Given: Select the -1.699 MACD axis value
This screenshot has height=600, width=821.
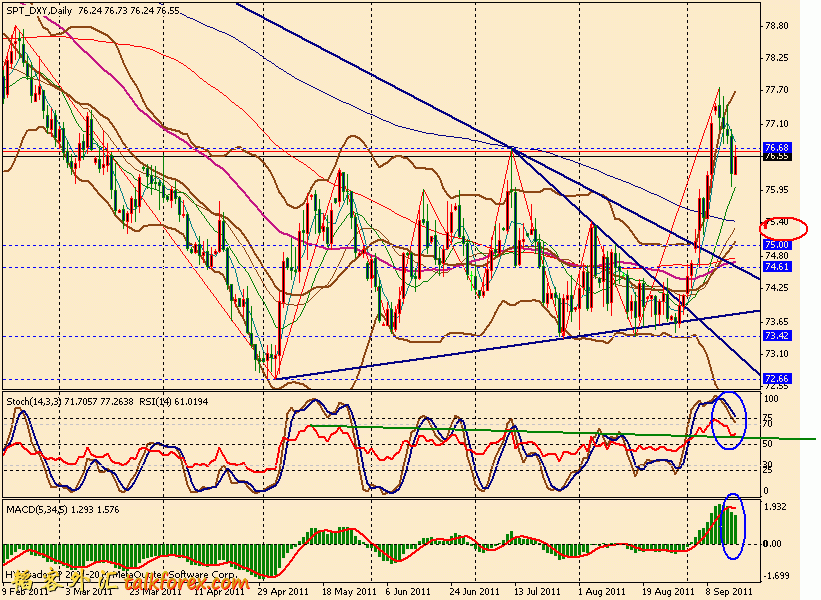Looking at the screenshot, I should point(776,576).
